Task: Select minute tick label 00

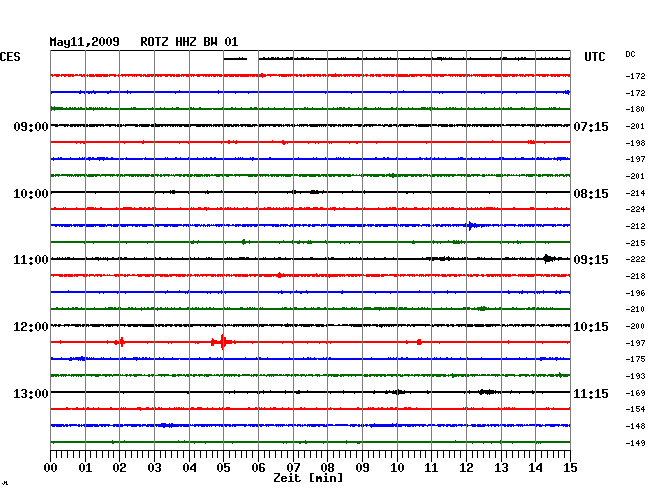Action: point(51,468)
